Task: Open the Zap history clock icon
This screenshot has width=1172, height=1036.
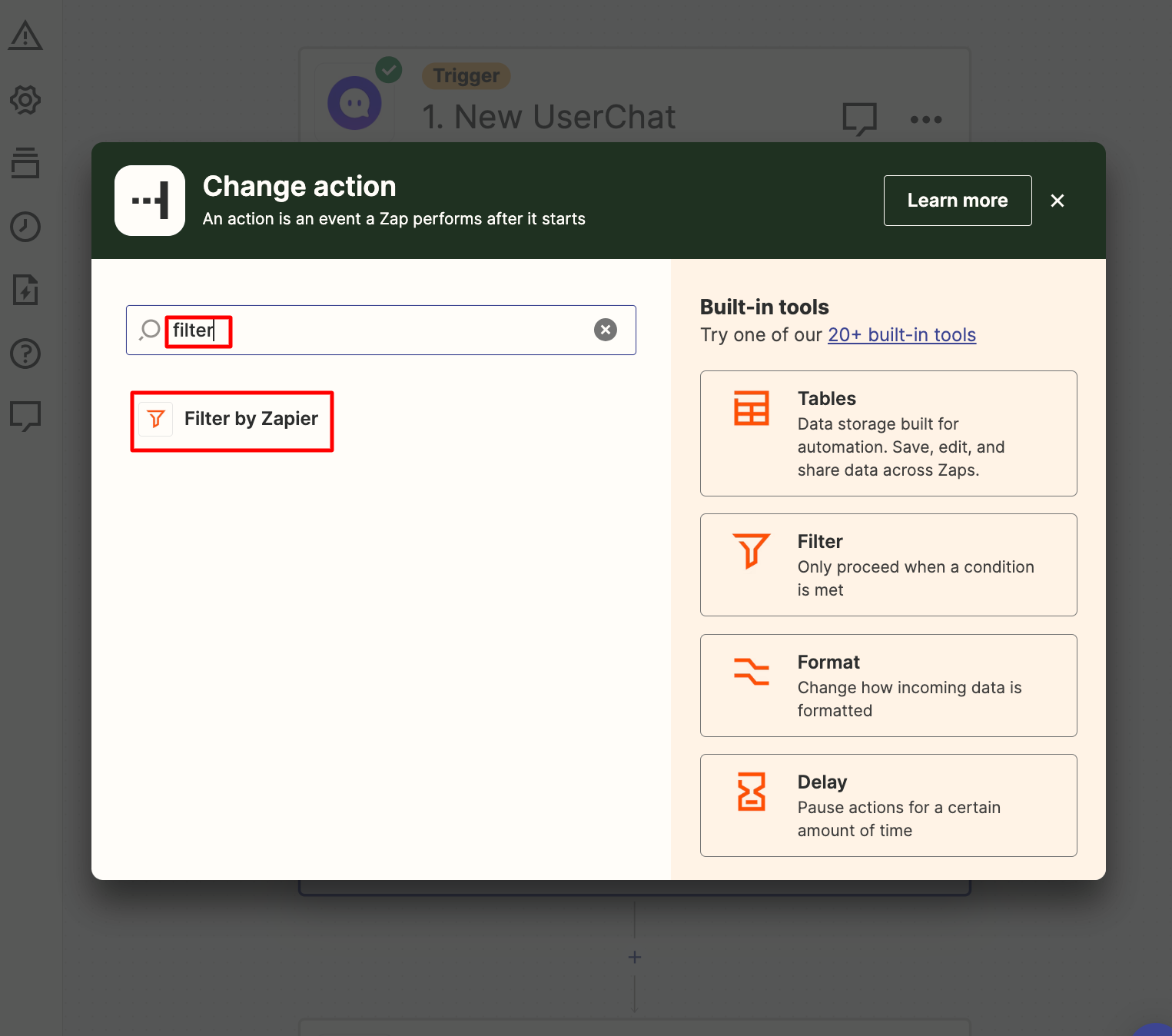Action: click(x=25, y=227)
